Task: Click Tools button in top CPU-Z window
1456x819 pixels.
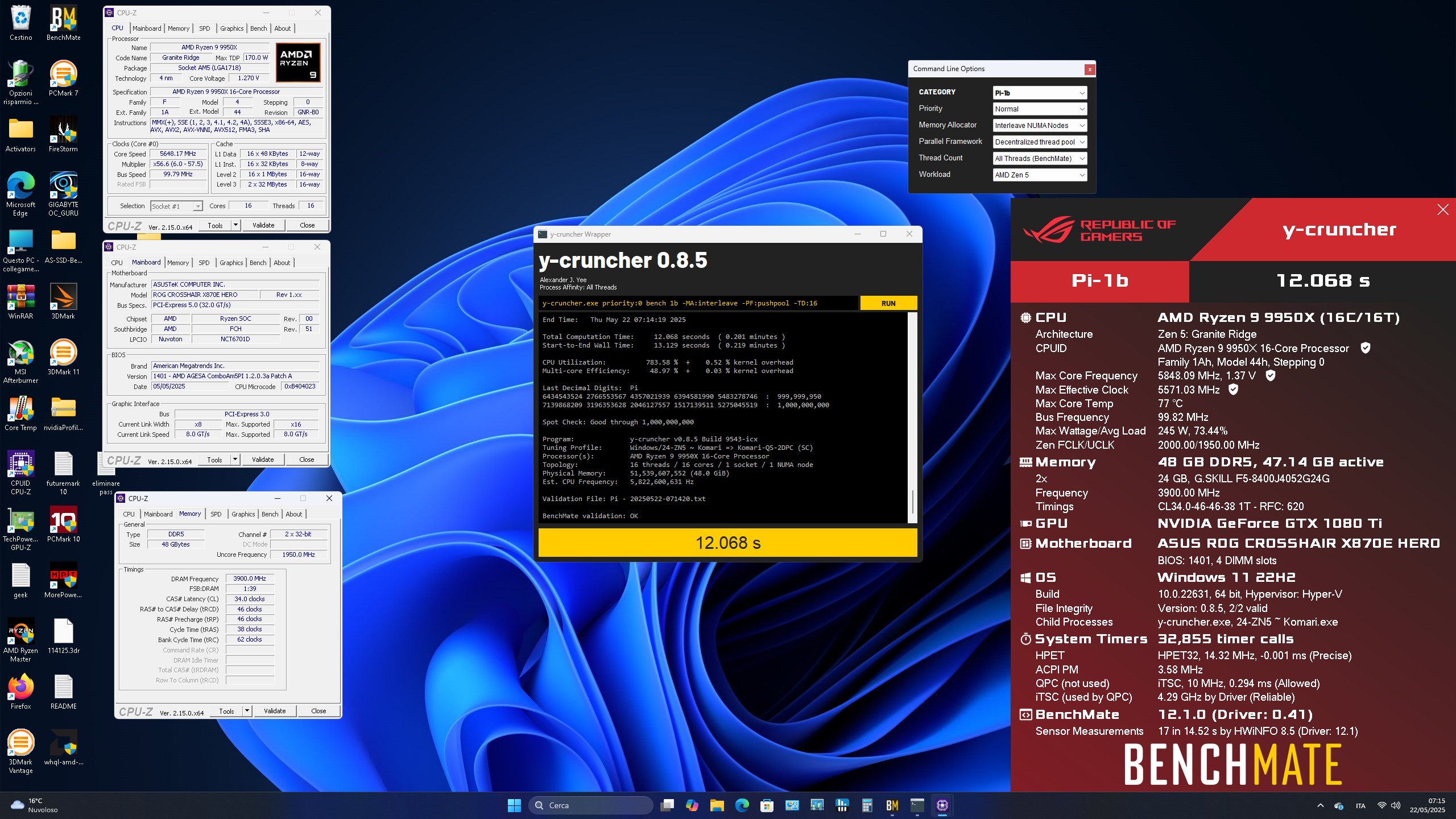Action: 215,225
